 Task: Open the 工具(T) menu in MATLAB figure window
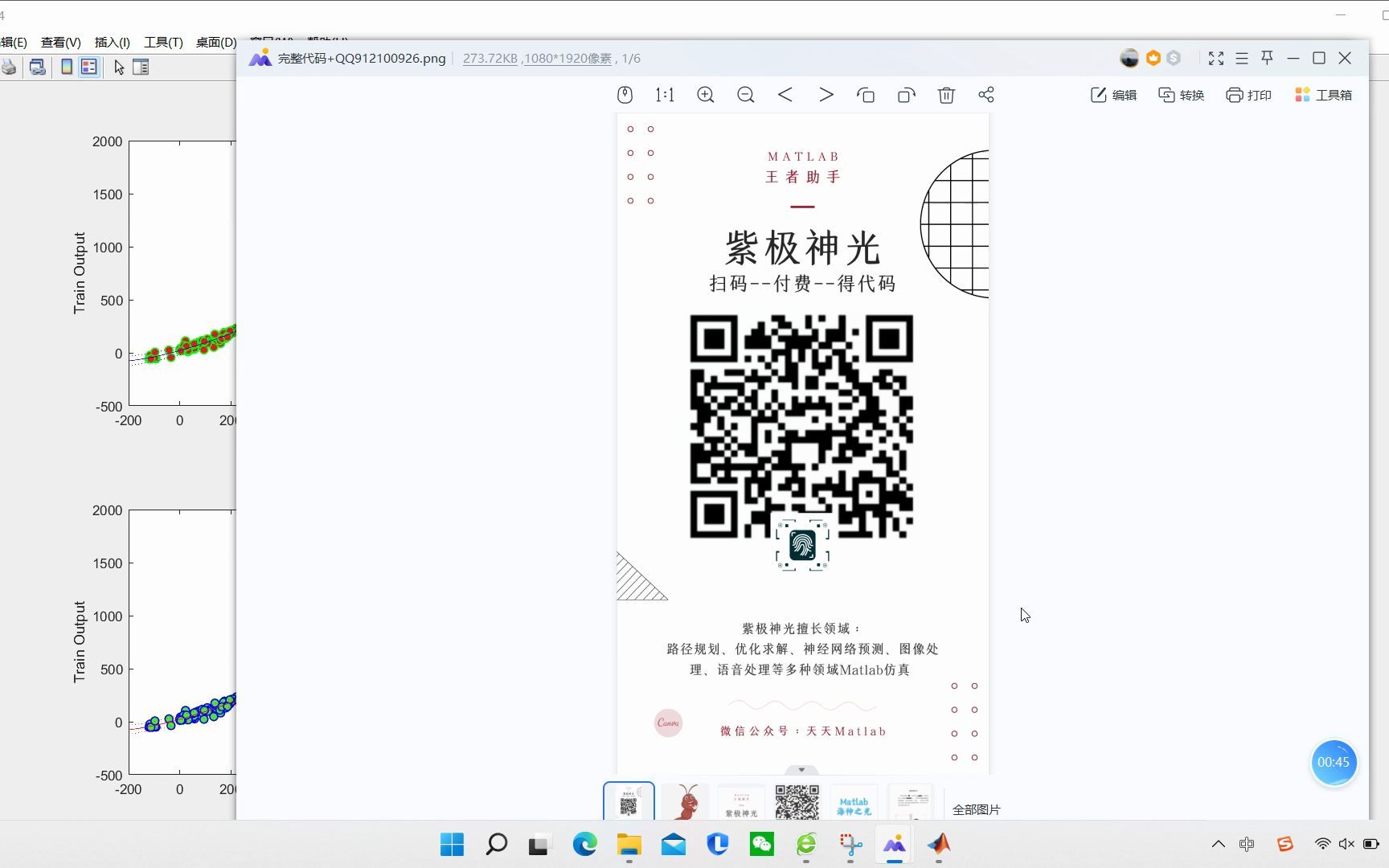[162, 42]
